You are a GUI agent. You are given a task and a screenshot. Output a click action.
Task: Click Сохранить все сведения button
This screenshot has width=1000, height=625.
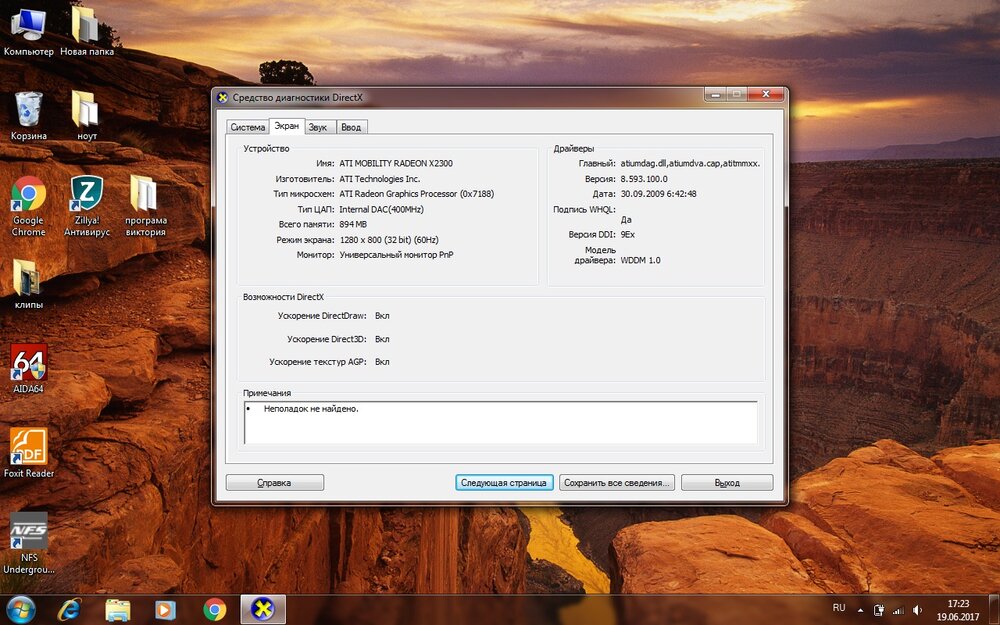coord(617,482)
